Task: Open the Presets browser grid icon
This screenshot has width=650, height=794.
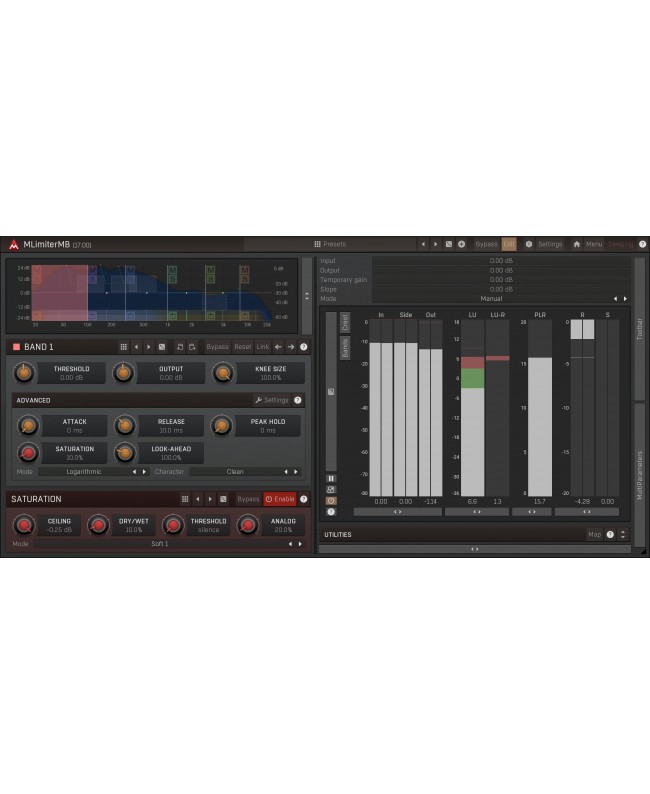Action: click(x=317, y=244)
